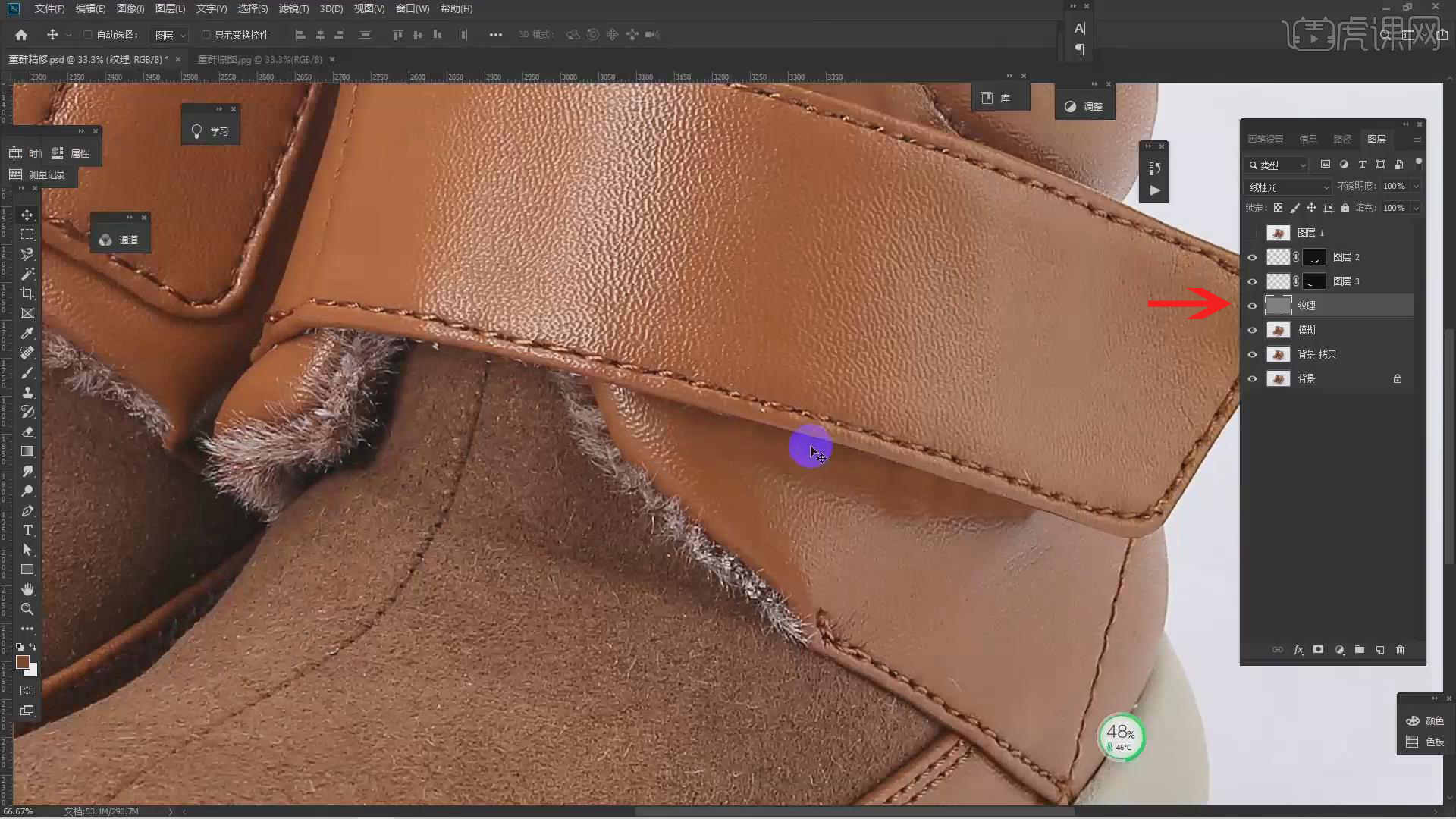1456x819 pixels.
Task: Delete layer with trash icon
Action: point(1400,650)
